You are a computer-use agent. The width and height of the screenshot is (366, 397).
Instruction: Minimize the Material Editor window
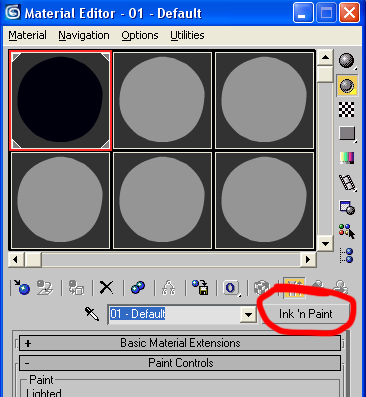(303, 13)
